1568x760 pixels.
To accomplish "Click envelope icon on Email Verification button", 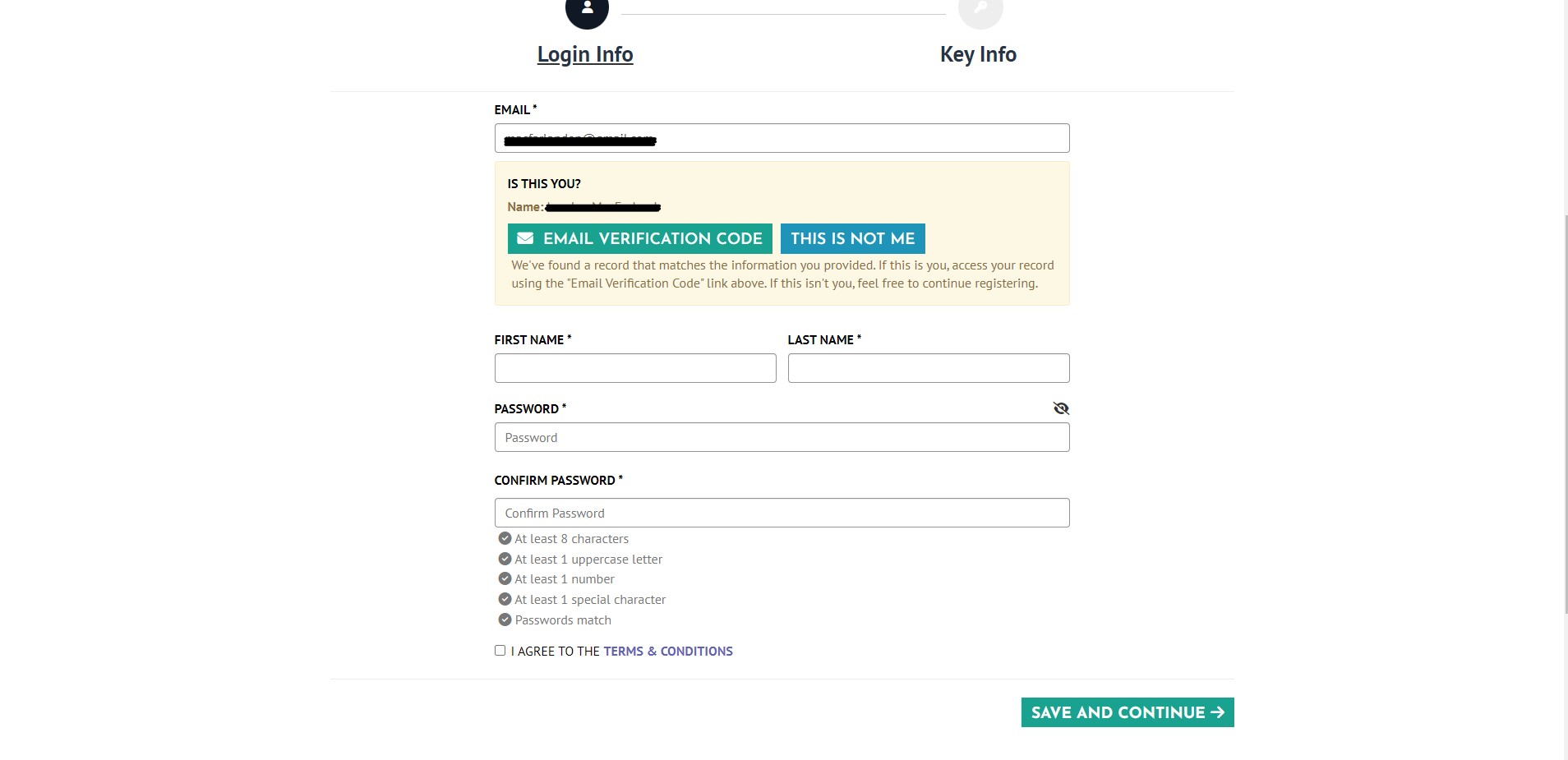I will (x=525, y=238).
